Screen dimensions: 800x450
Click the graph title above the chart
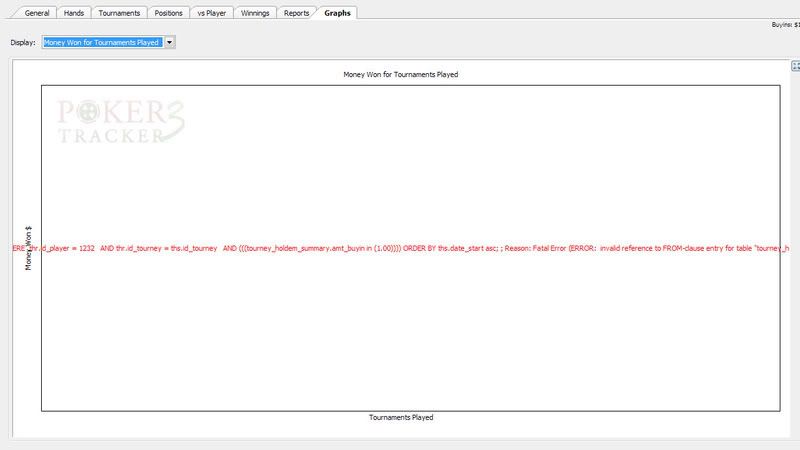(x=400, y=75)
